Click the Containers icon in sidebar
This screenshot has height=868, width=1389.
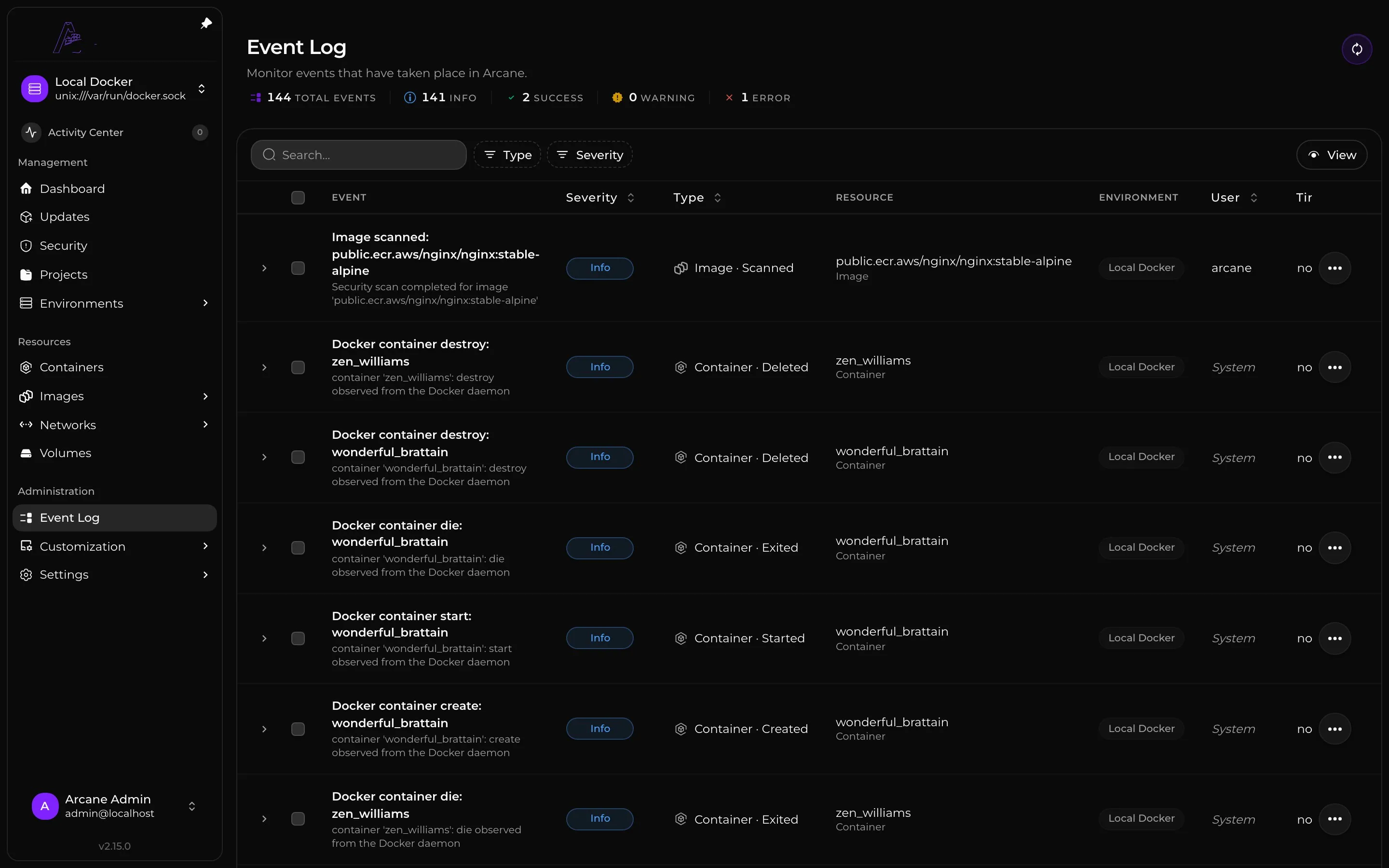click(26, 367)
